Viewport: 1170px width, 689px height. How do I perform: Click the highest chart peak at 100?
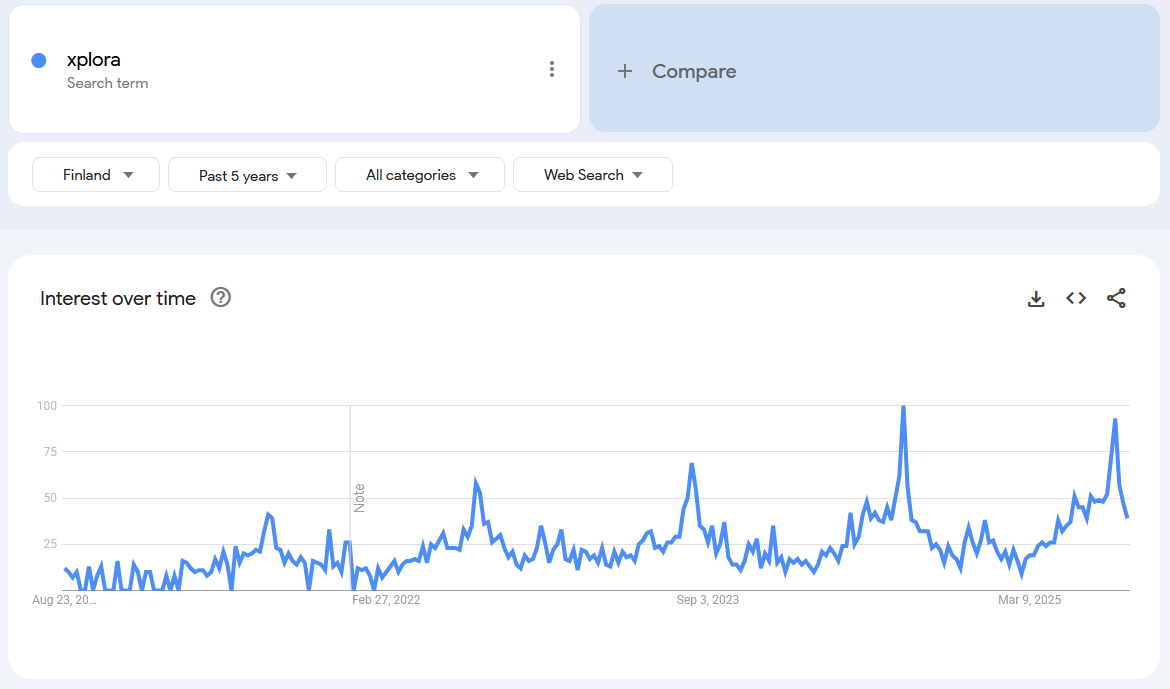pyautogui.click(x=903, y=408)
